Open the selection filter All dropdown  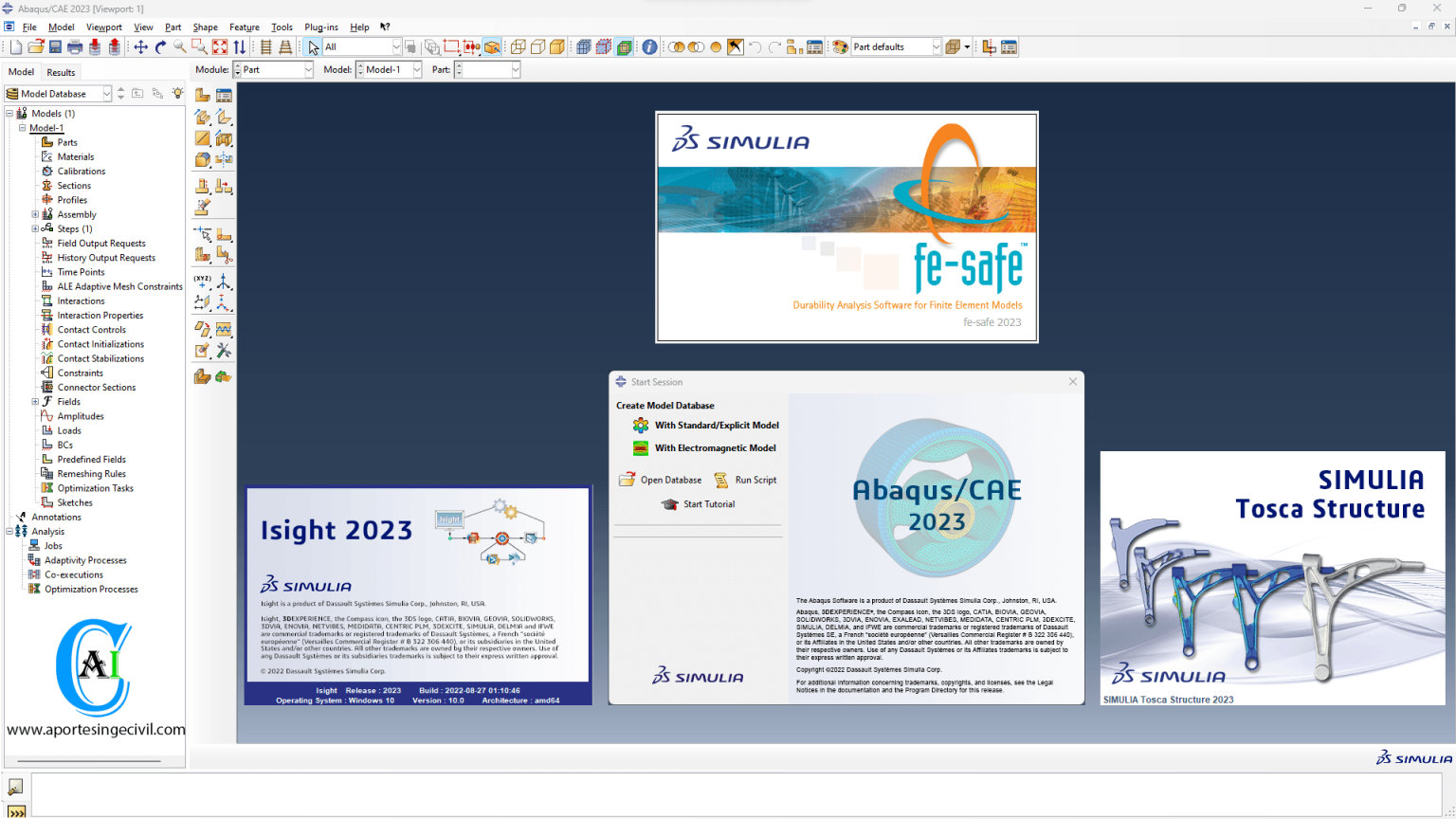pos(394,45)
